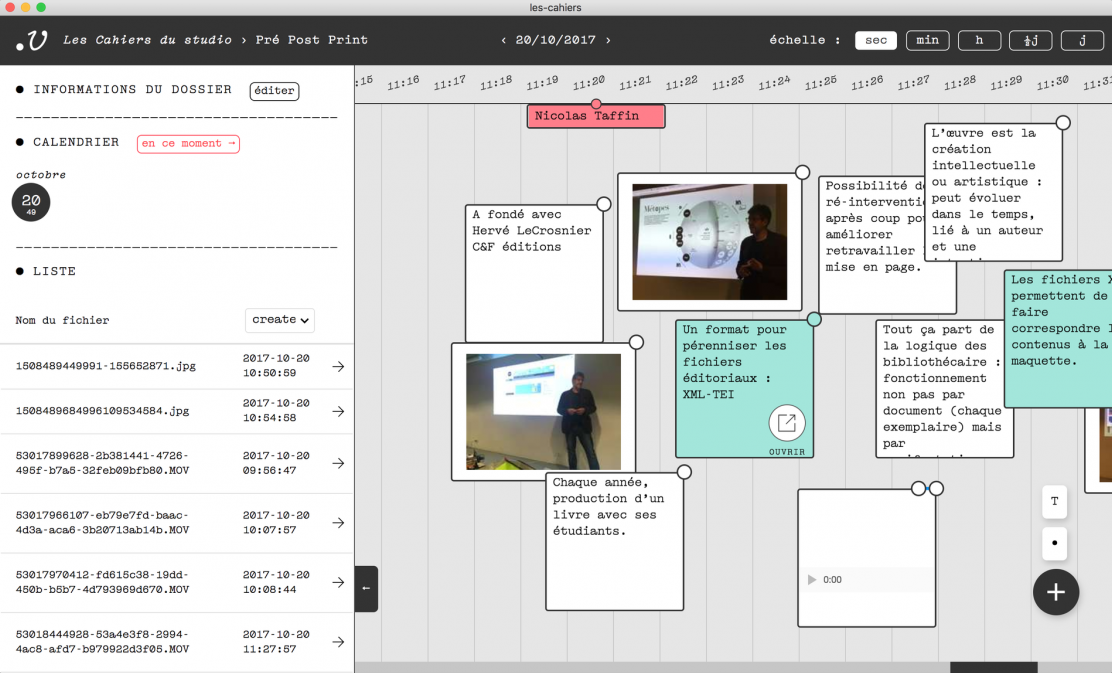
Task: Click arrow next to 53017966107 MOV file
Action: (x=338, y=523)
